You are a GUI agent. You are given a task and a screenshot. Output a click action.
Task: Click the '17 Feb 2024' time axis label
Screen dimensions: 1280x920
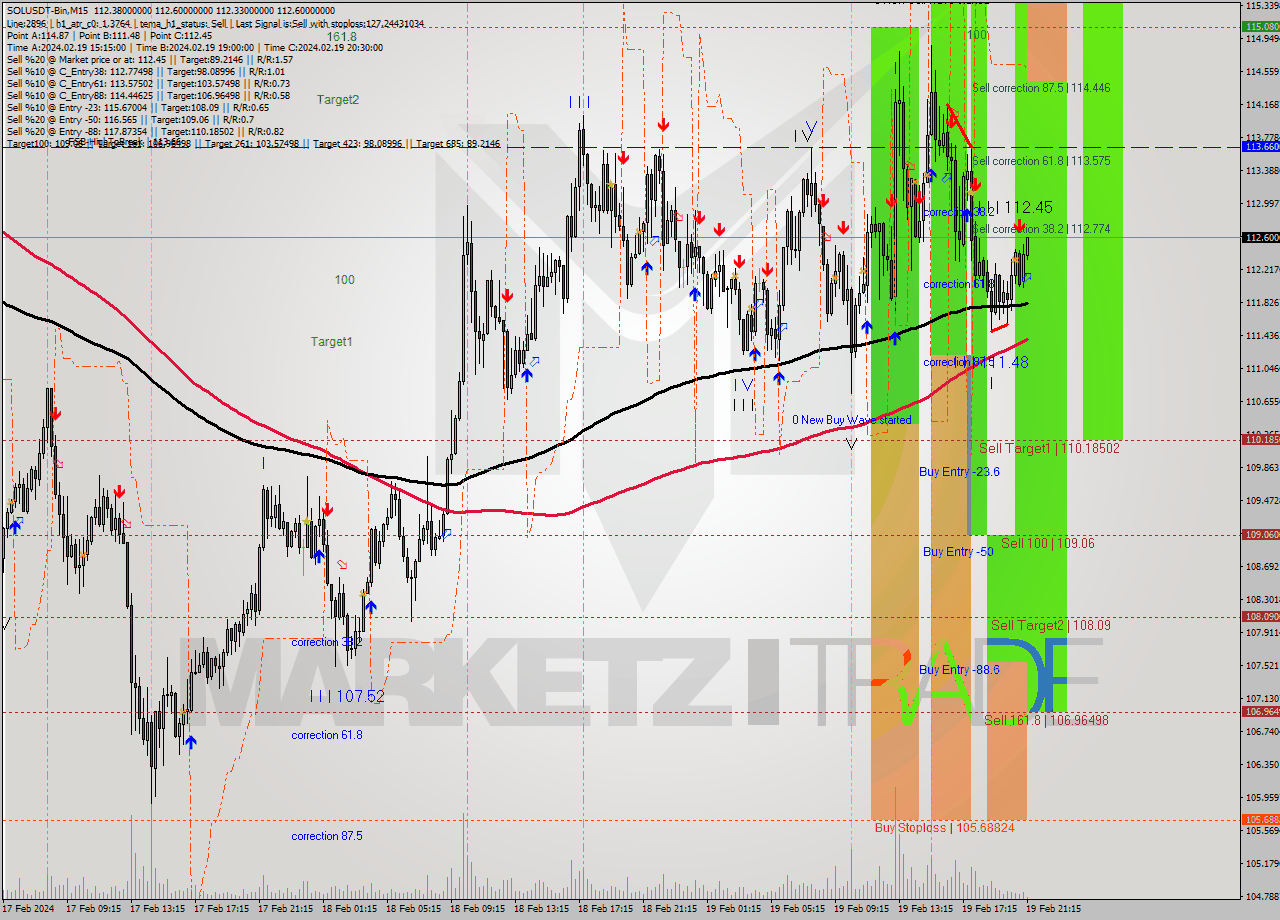30,910
